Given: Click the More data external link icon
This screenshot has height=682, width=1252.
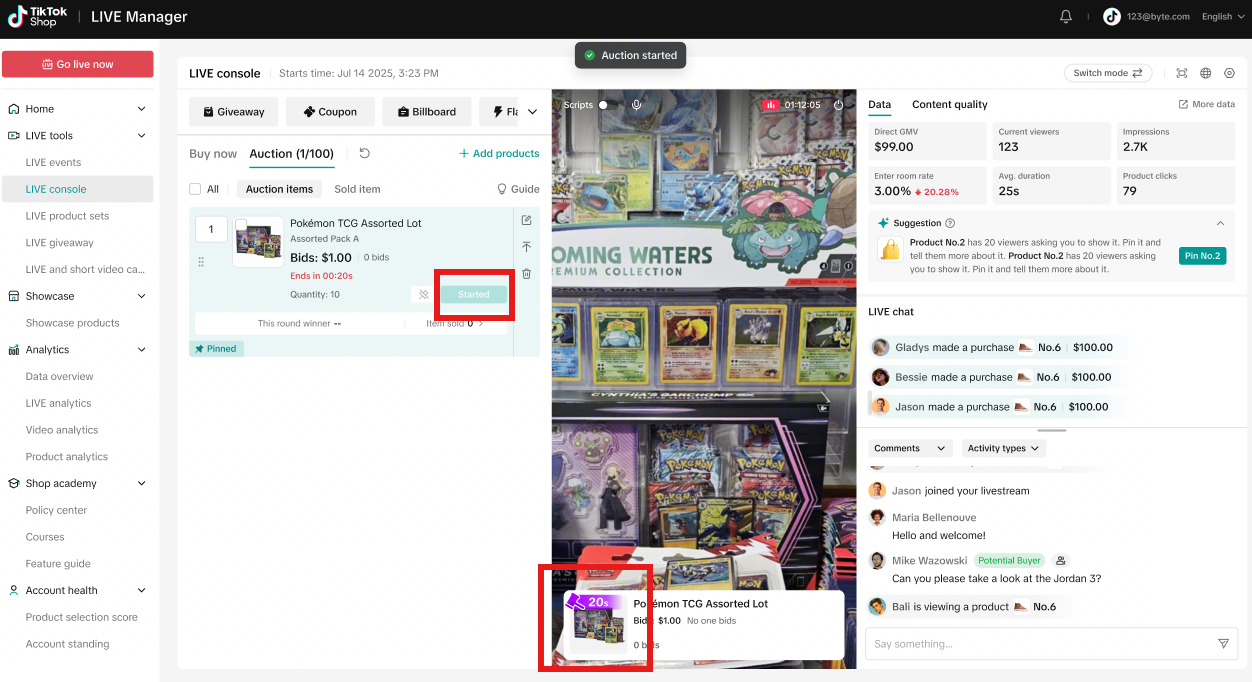Looking at the screenshot, I should point(1183,104).
